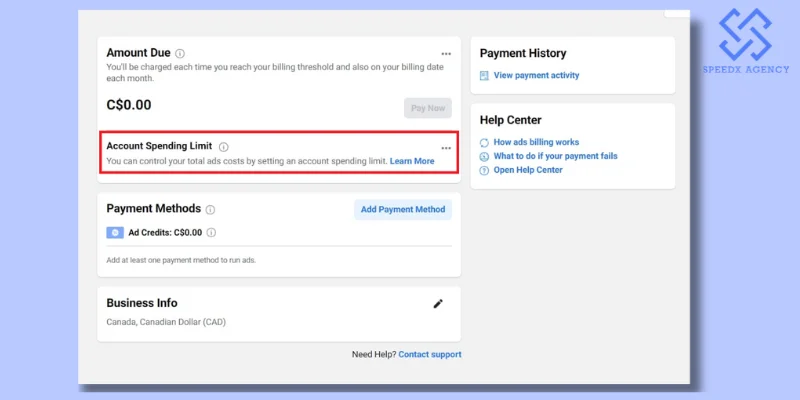Click the info icon next to Payment Methods
800x400 pixels.
(x=211, y=210)
